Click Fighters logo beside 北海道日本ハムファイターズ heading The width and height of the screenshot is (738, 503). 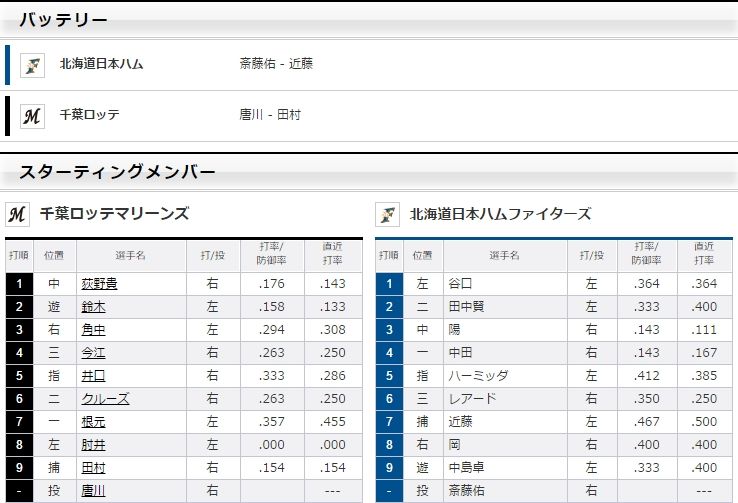[x=387, y=214]
